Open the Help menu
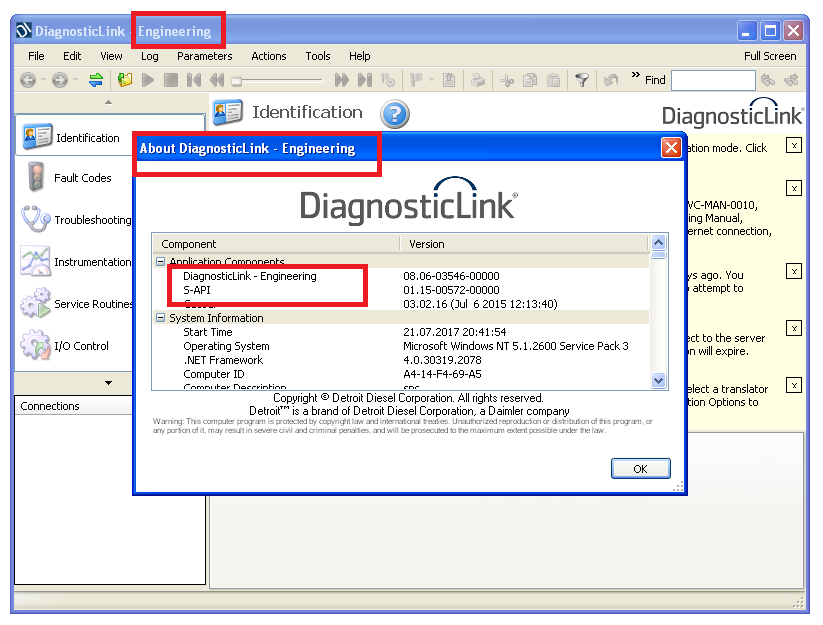 pyautogui.click(x=360, y=56)
